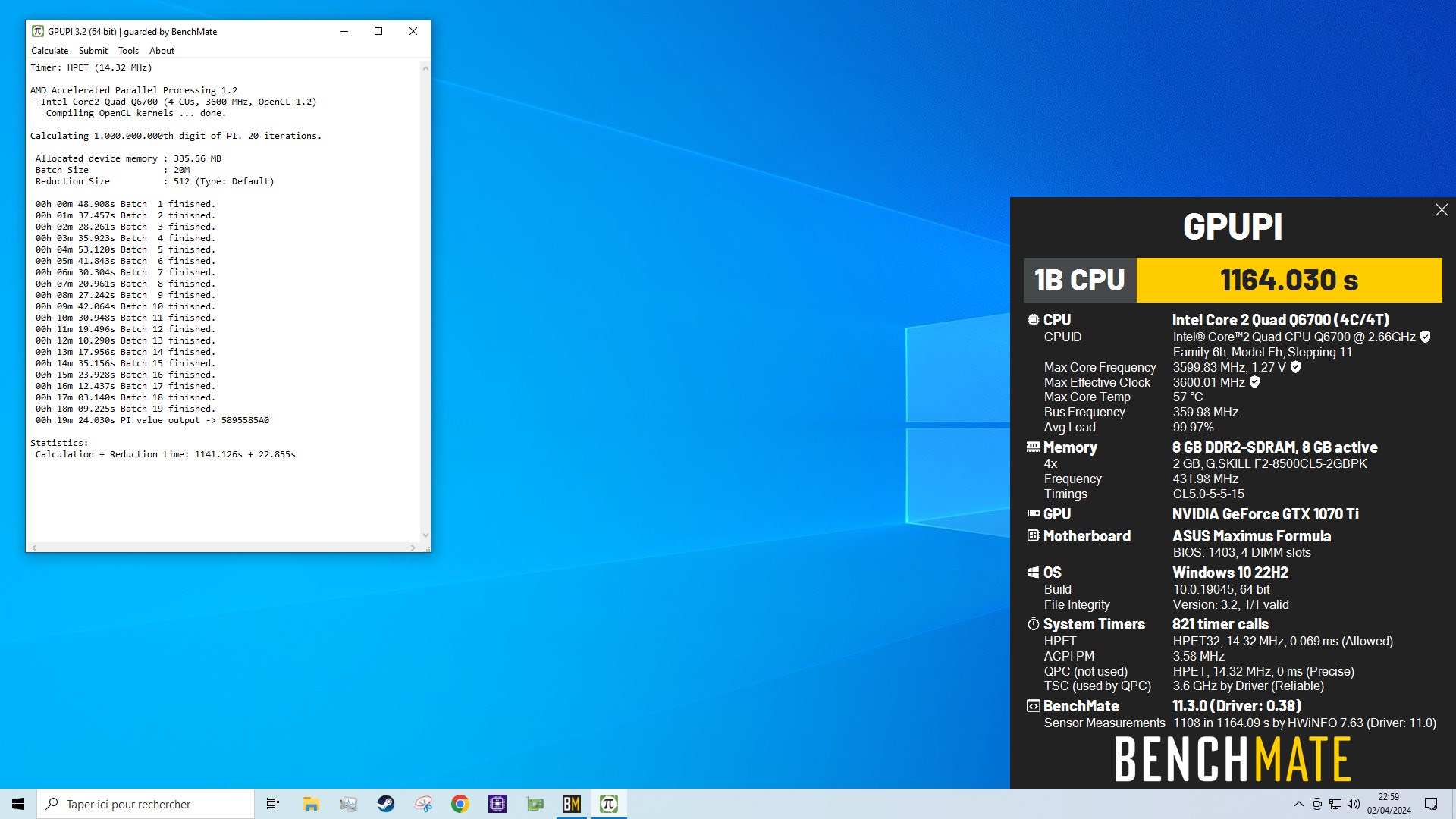Open the purple CPU chip taskbar icon

497,804
